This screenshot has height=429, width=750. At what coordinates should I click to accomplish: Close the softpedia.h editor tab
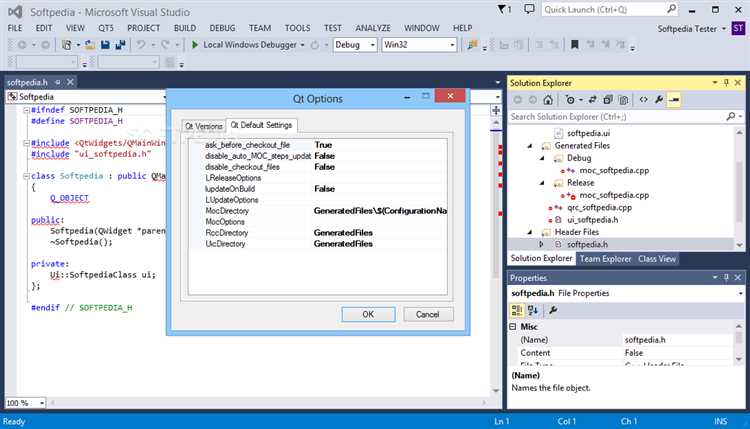point(70,82)
